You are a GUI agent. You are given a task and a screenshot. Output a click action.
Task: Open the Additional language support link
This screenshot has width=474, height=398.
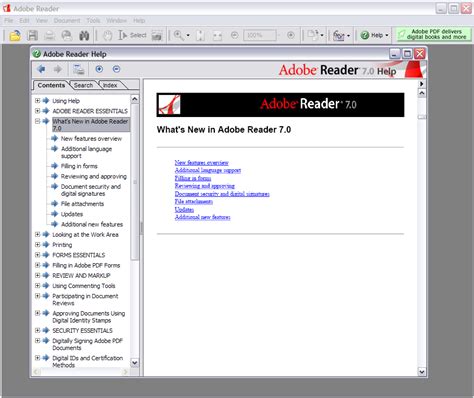point(208,170)
